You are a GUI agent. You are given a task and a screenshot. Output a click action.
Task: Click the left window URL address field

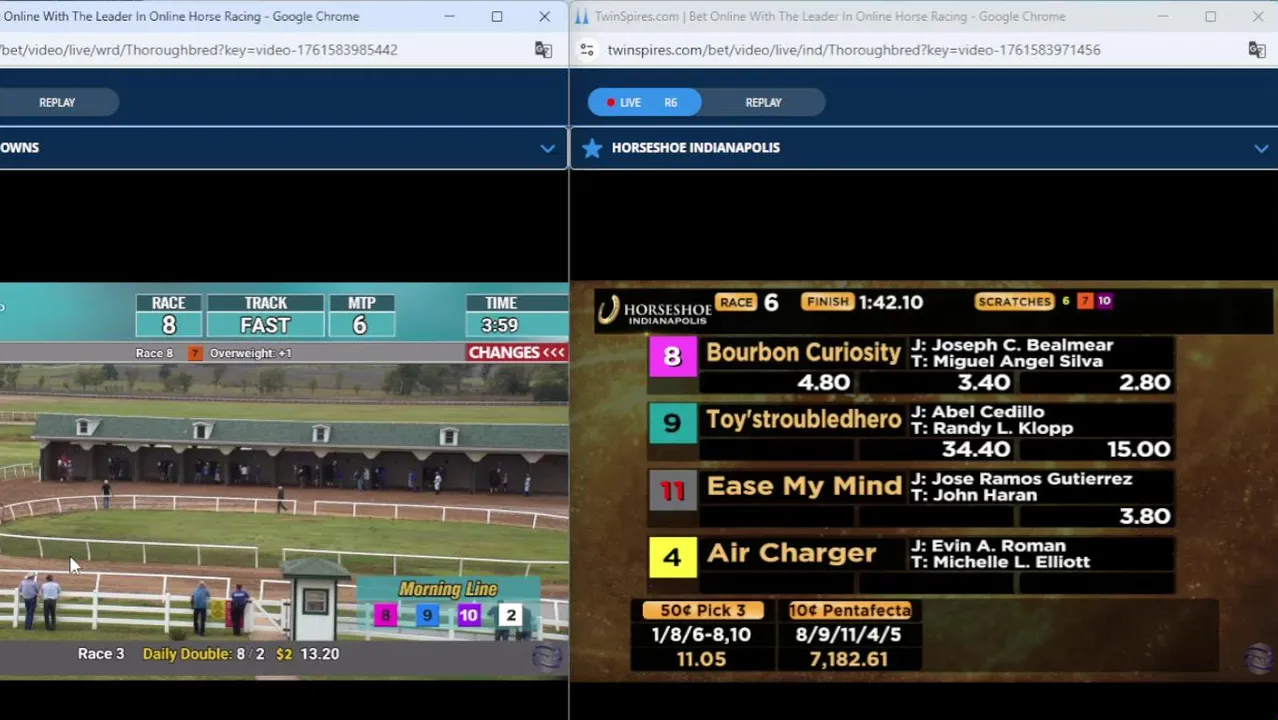click(199, 50)
